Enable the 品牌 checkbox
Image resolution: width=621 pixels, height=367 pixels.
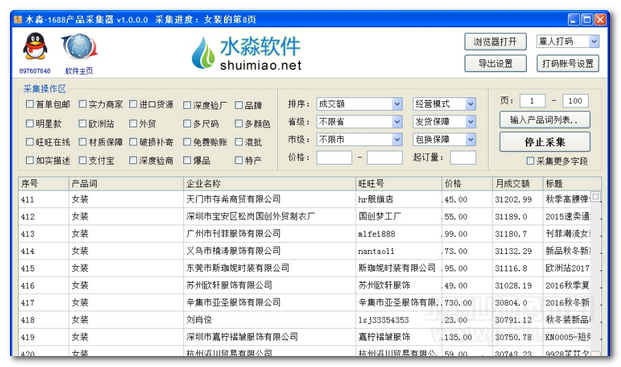[238, 105]
